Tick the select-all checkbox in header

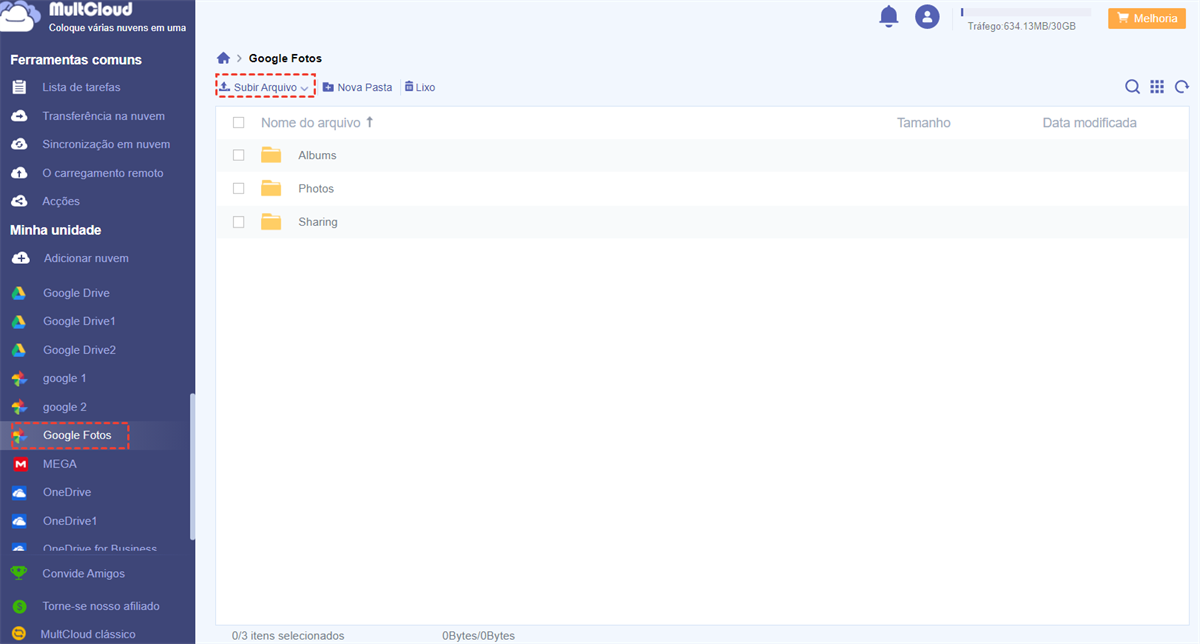click(x=238, y=123)
